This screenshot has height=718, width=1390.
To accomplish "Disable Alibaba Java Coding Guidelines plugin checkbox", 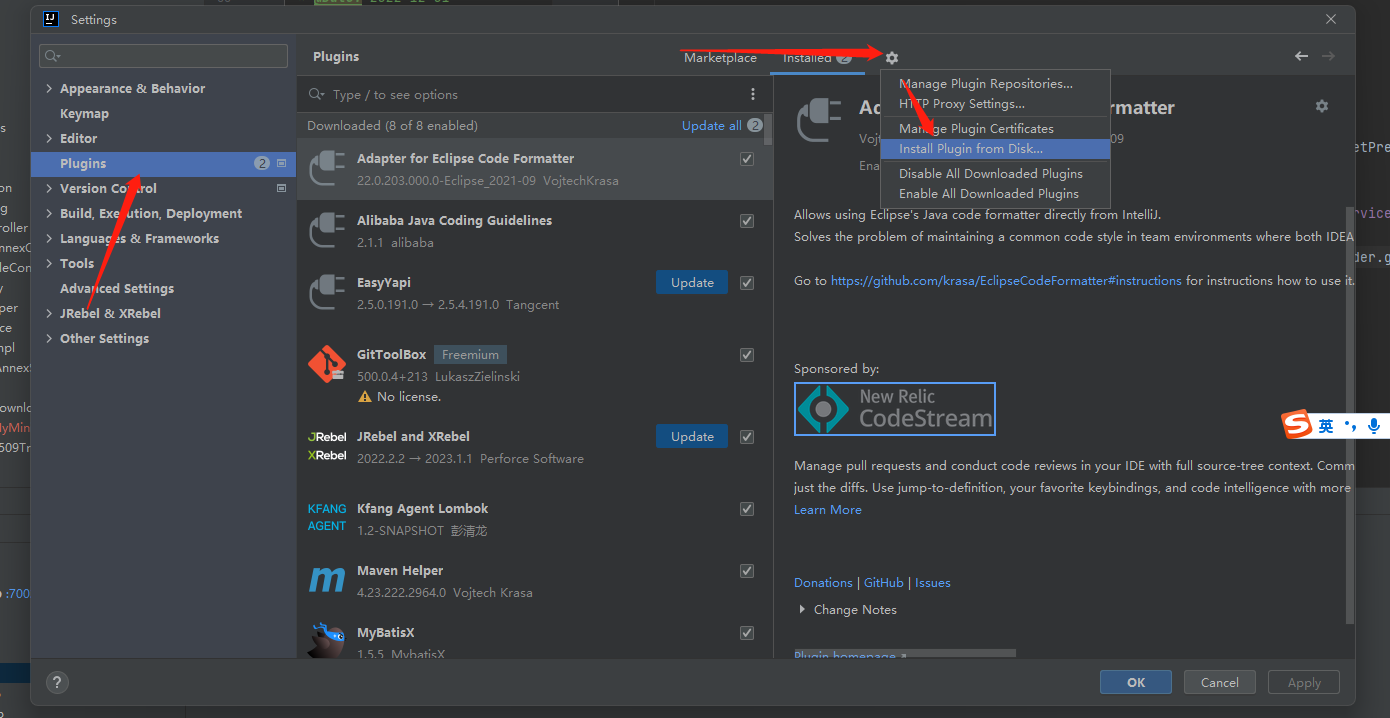I will tap(747, 221).
